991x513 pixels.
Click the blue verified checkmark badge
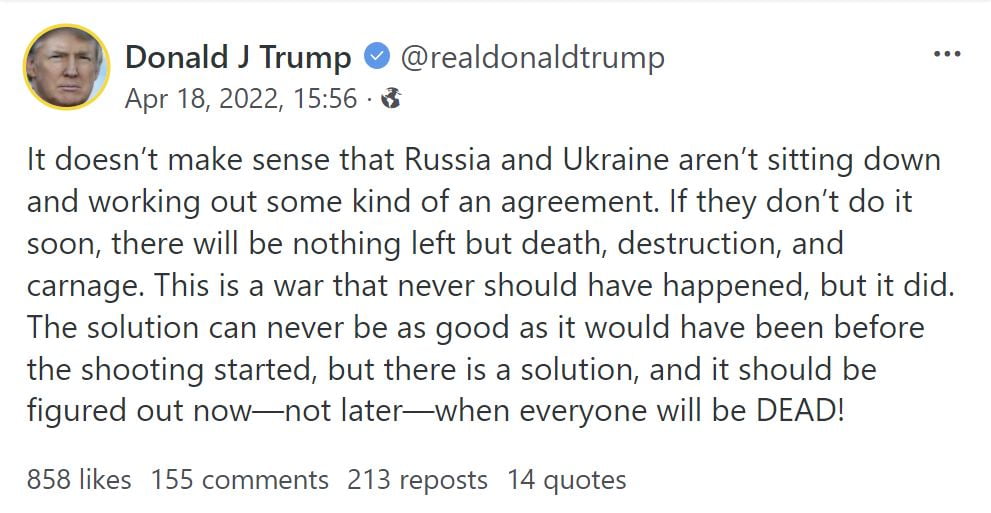pos(376,57)
